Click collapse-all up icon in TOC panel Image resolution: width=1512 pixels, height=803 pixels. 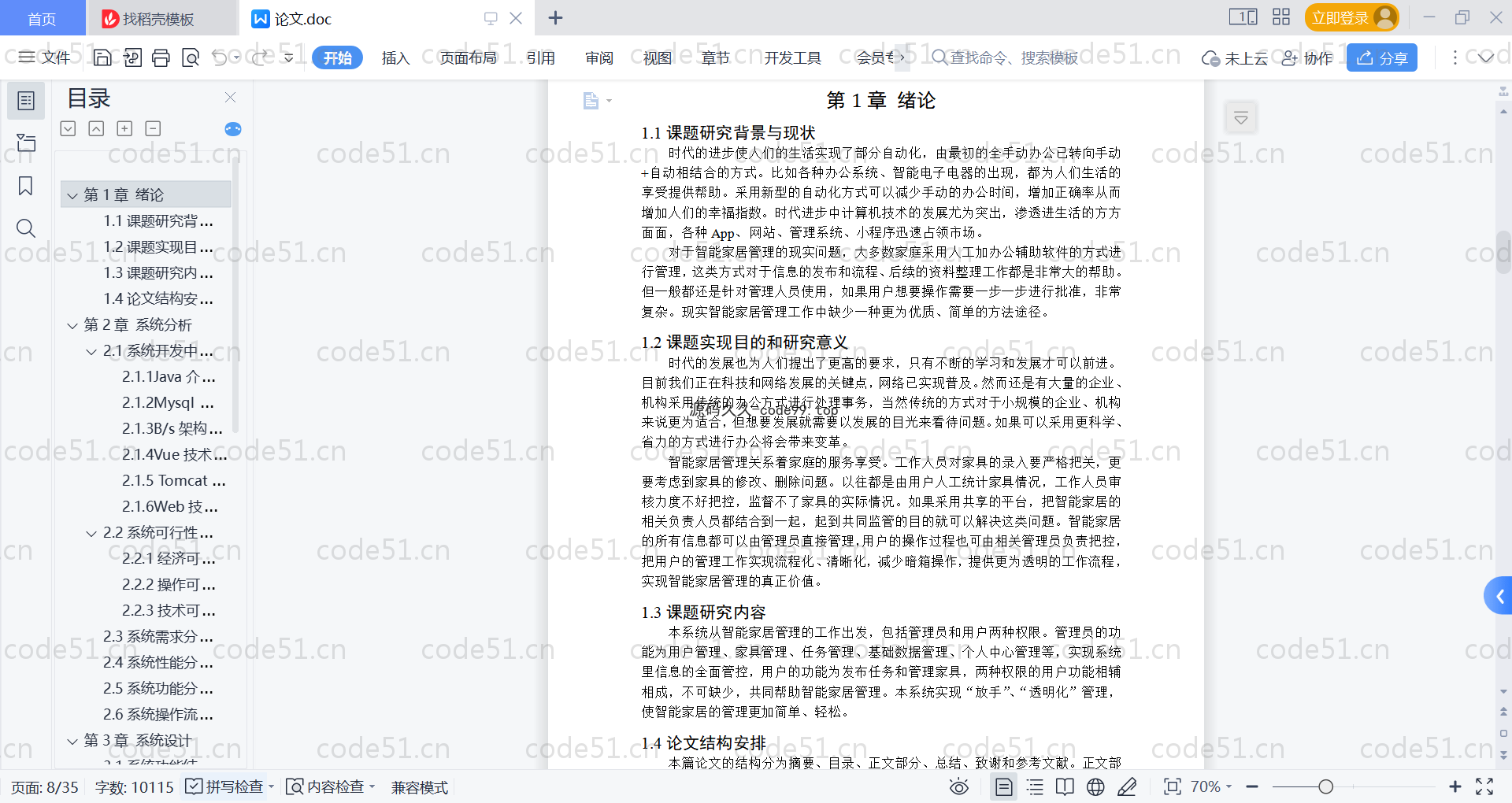point(96,128)
